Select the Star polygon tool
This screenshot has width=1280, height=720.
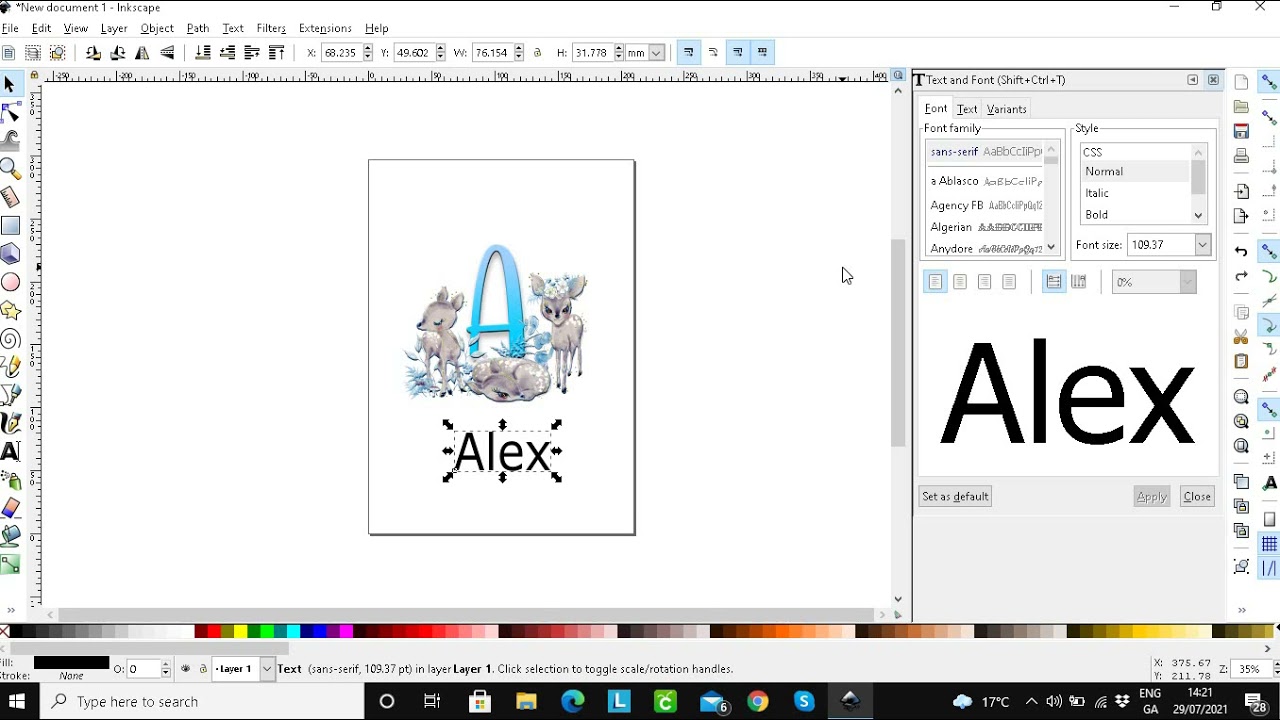(x=10, y=311)
